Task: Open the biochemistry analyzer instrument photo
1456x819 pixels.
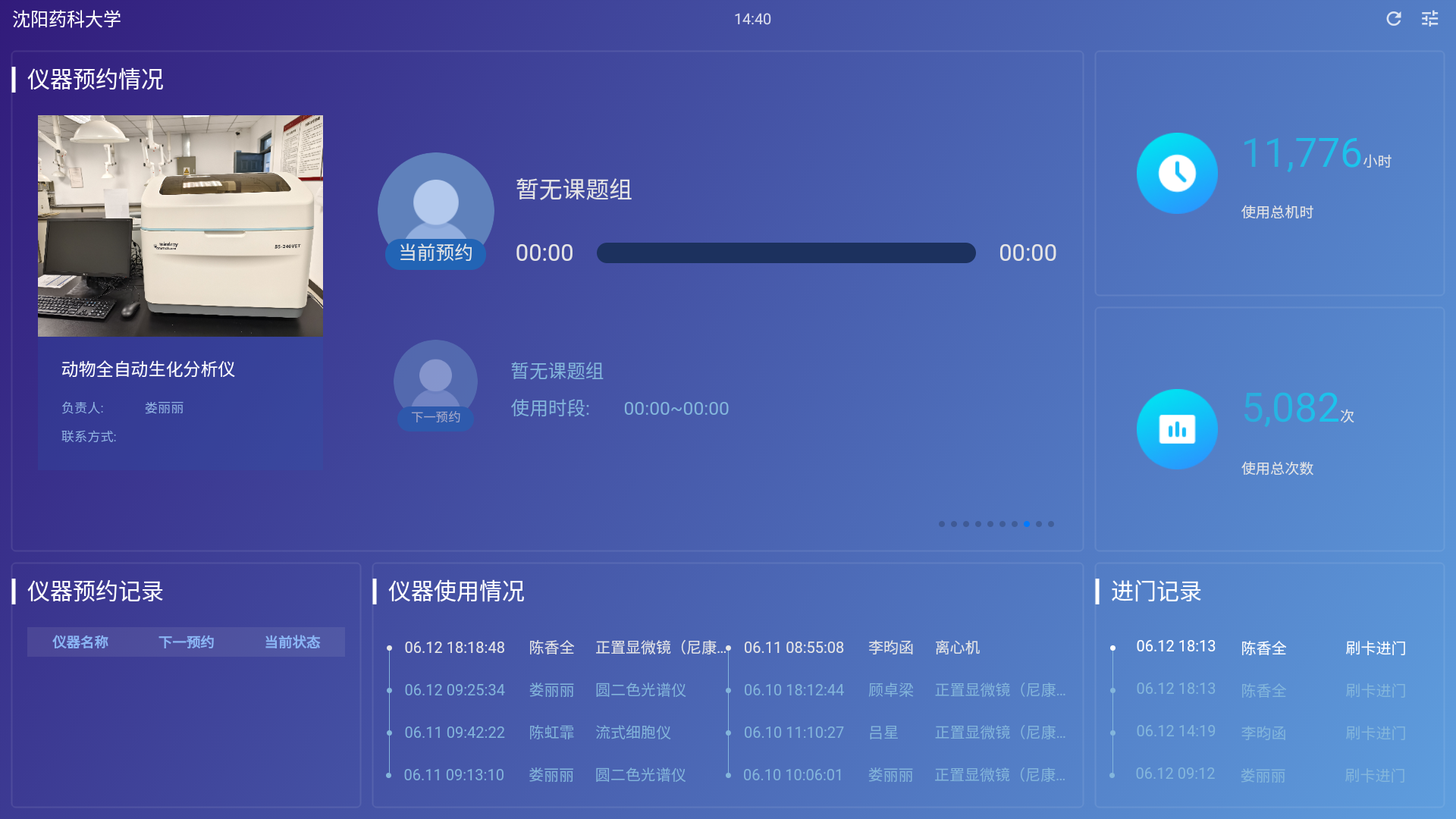Action: [x=180, y=226]
